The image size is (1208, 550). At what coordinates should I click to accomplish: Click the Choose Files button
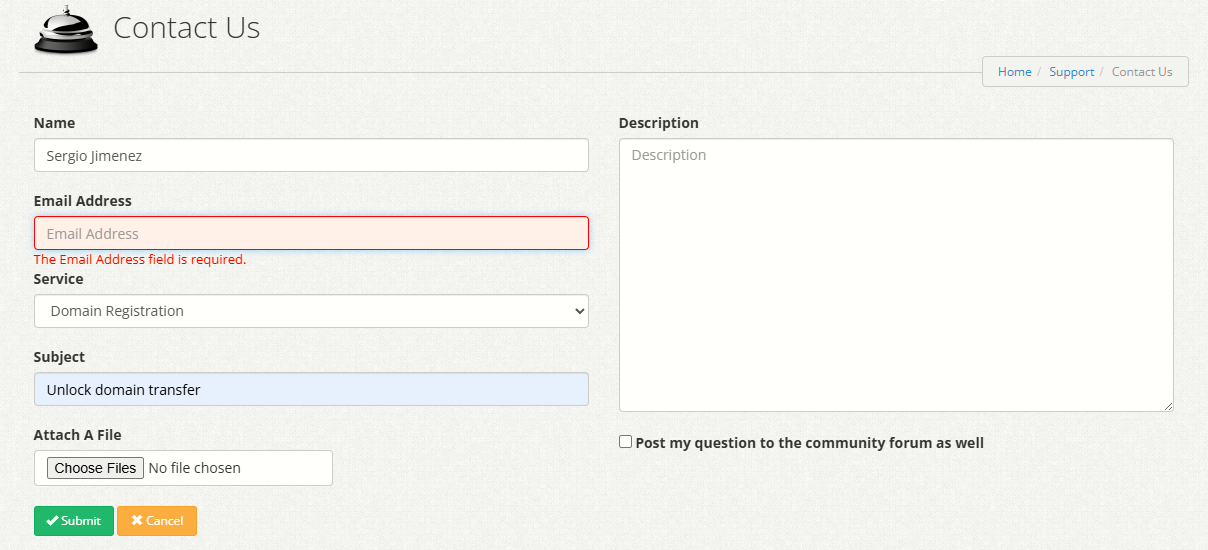click(95, 468)
